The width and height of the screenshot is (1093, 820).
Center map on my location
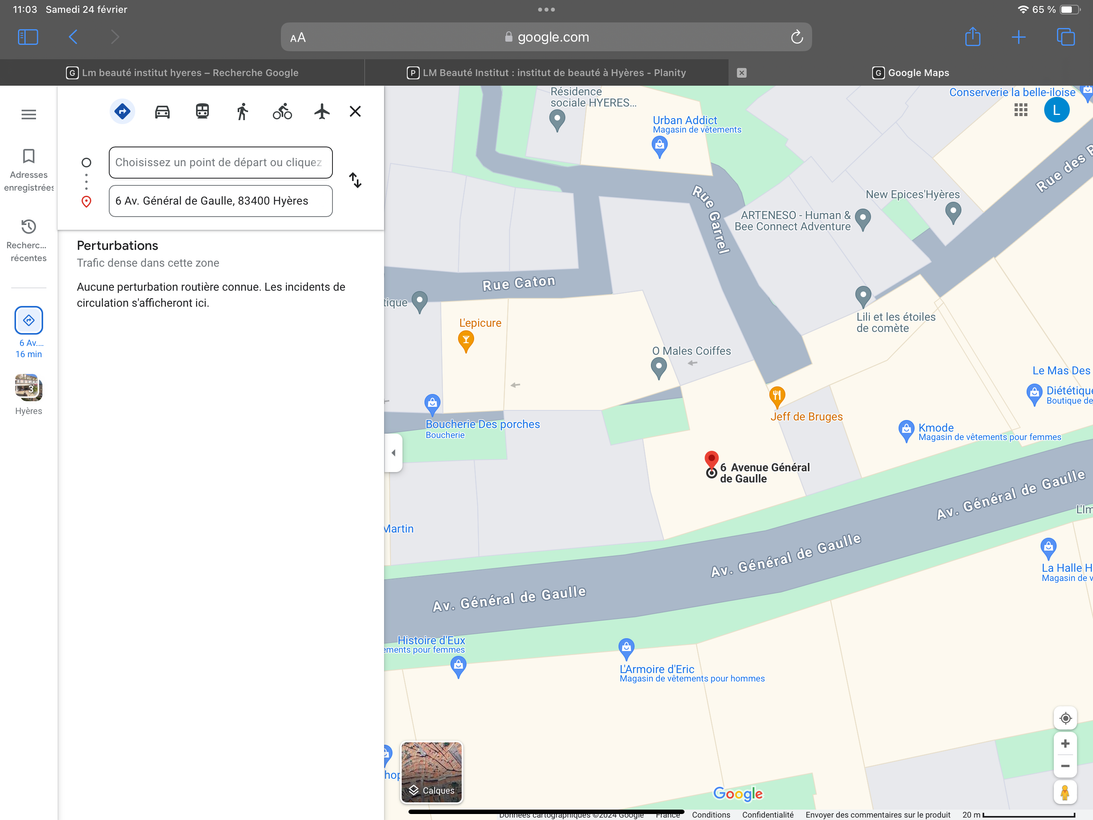(1065, 718)
